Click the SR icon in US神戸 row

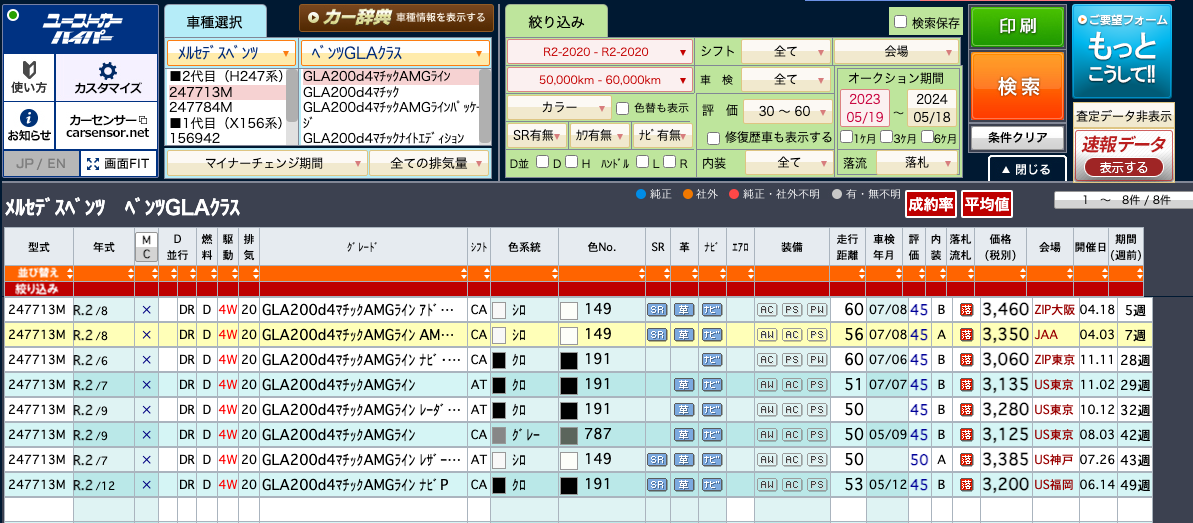click(657, 460)
